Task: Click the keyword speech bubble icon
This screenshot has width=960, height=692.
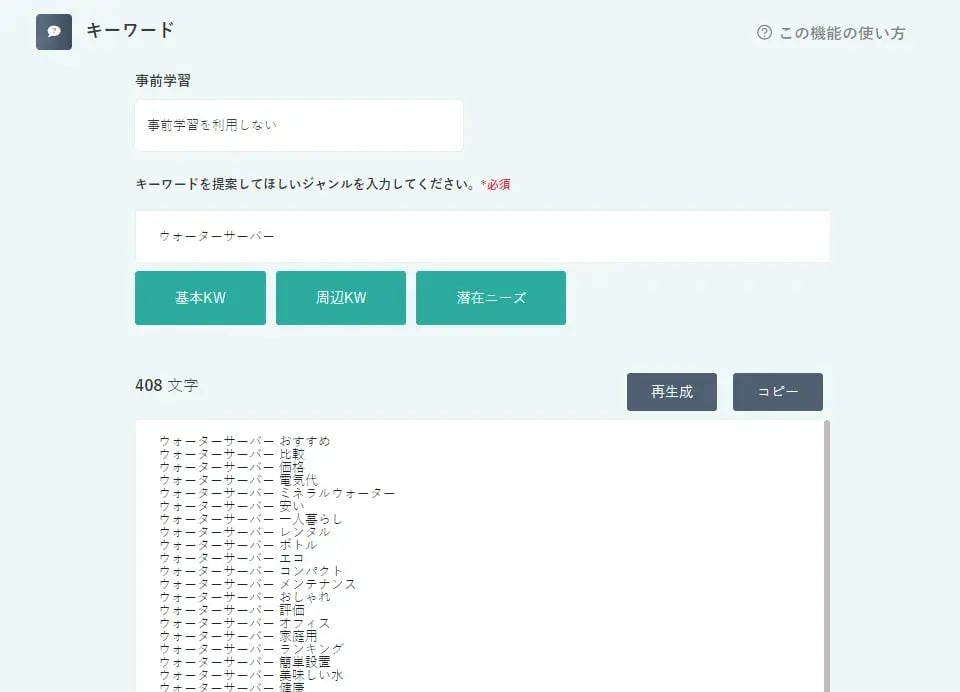Action: (54, 32)
